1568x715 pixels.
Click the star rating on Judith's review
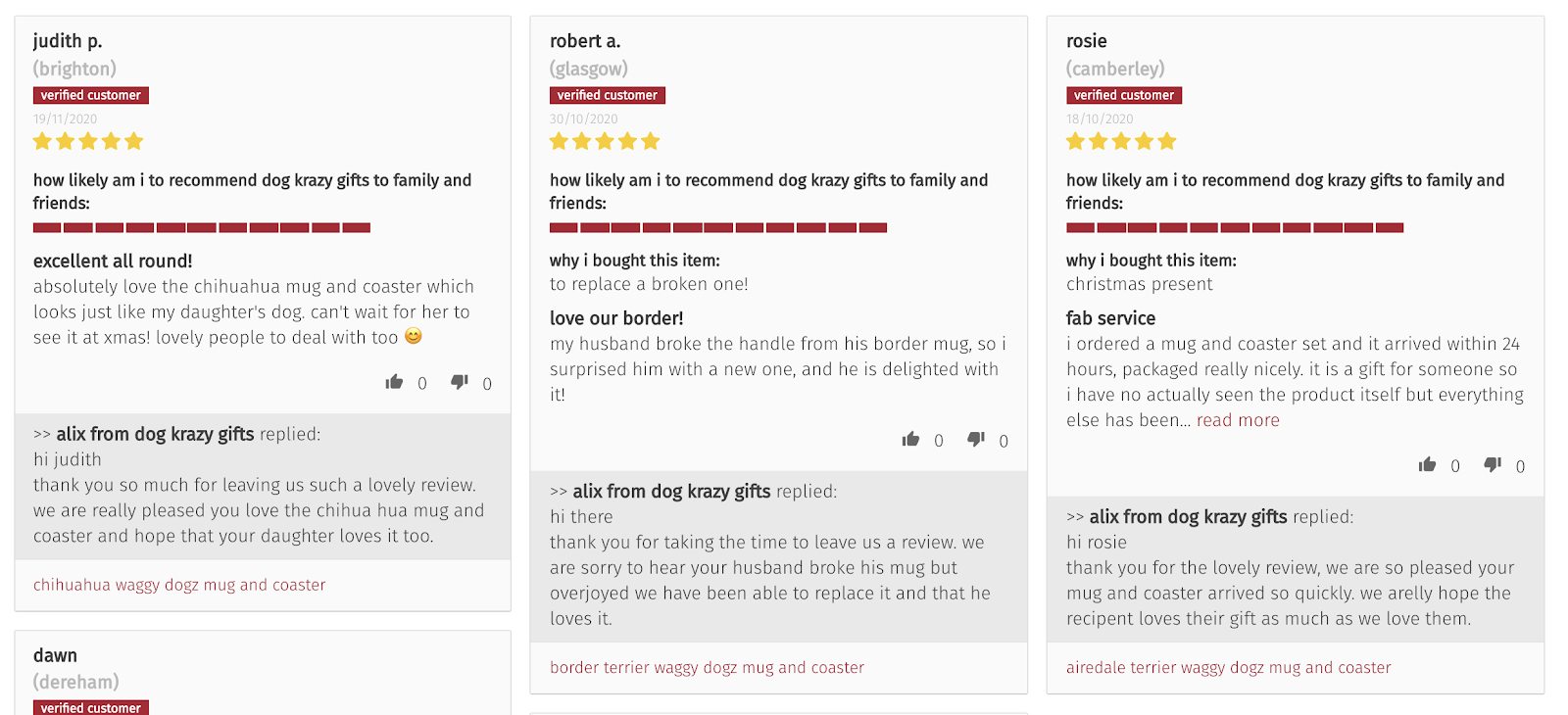coord(88,142)
